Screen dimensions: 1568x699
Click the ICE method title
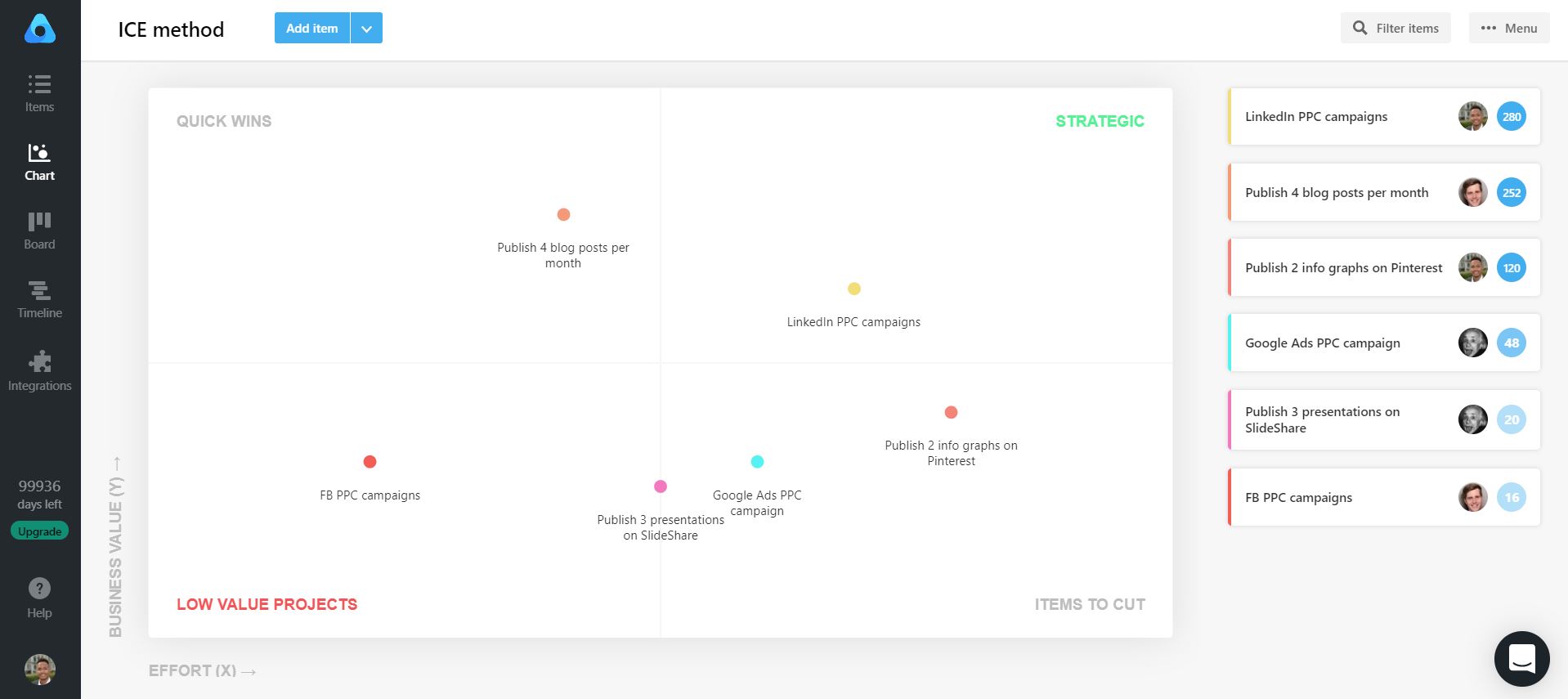coord(171,29)
